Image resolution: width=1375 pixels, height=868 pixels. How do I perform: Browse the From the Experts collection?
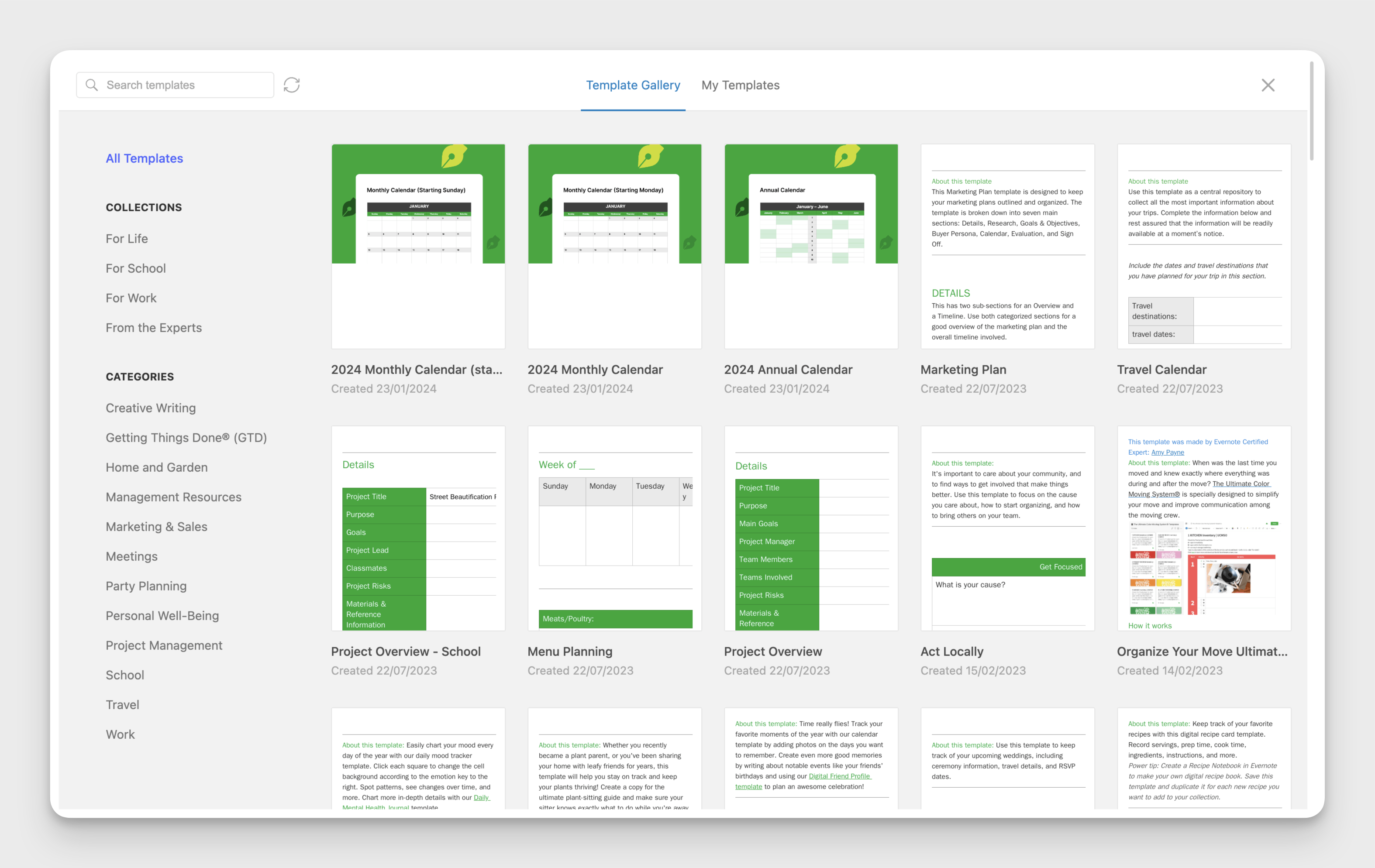154,328
